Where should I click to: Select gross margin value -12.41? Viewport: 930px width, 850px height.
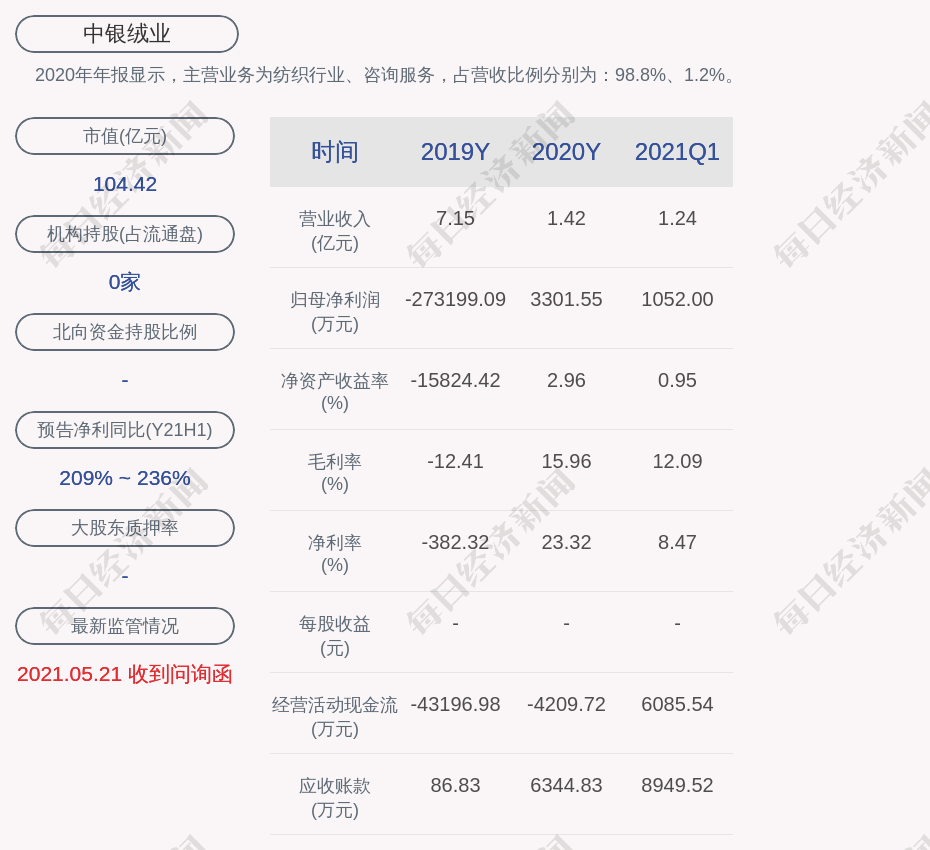pos(455,461)
